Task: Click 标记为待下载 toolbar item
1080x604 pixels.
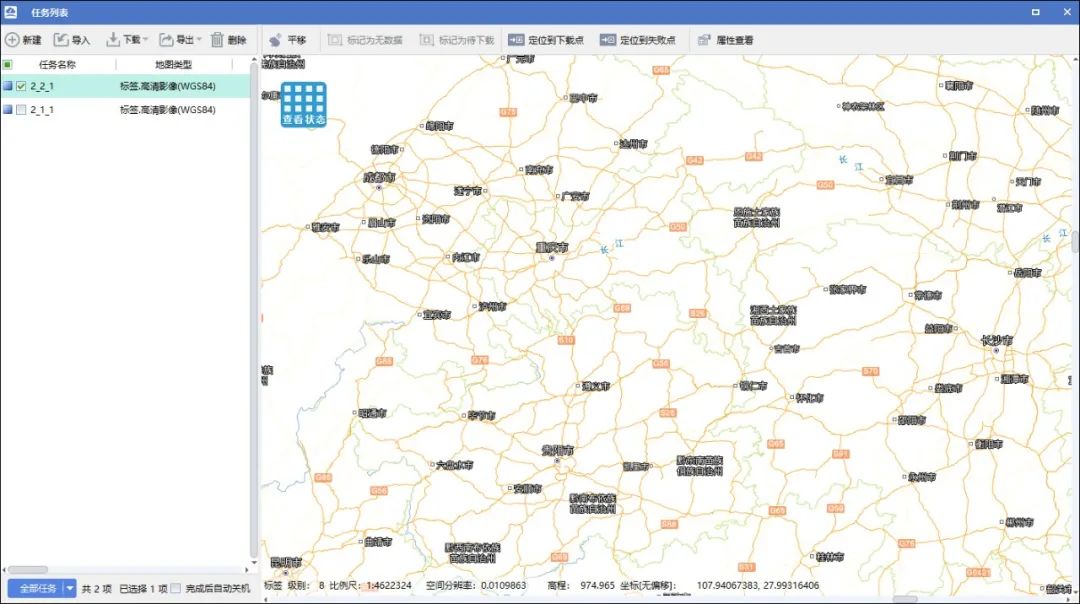Action: (x=457, y=40)
